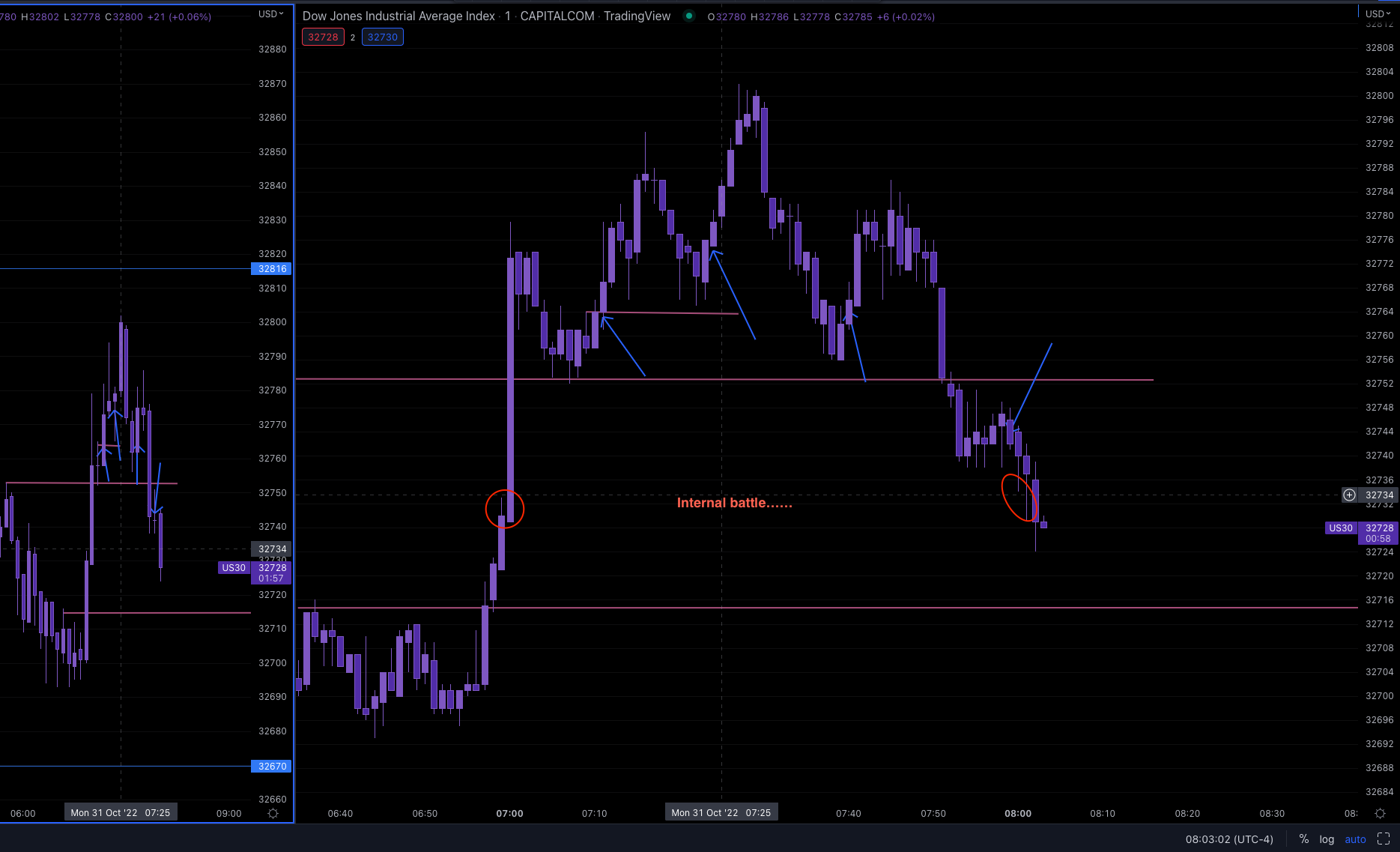The width and height of the screenshot is (1400, 852).
Task: Enable logarithmic scale via the log control
Action: tap(1327, 839)
